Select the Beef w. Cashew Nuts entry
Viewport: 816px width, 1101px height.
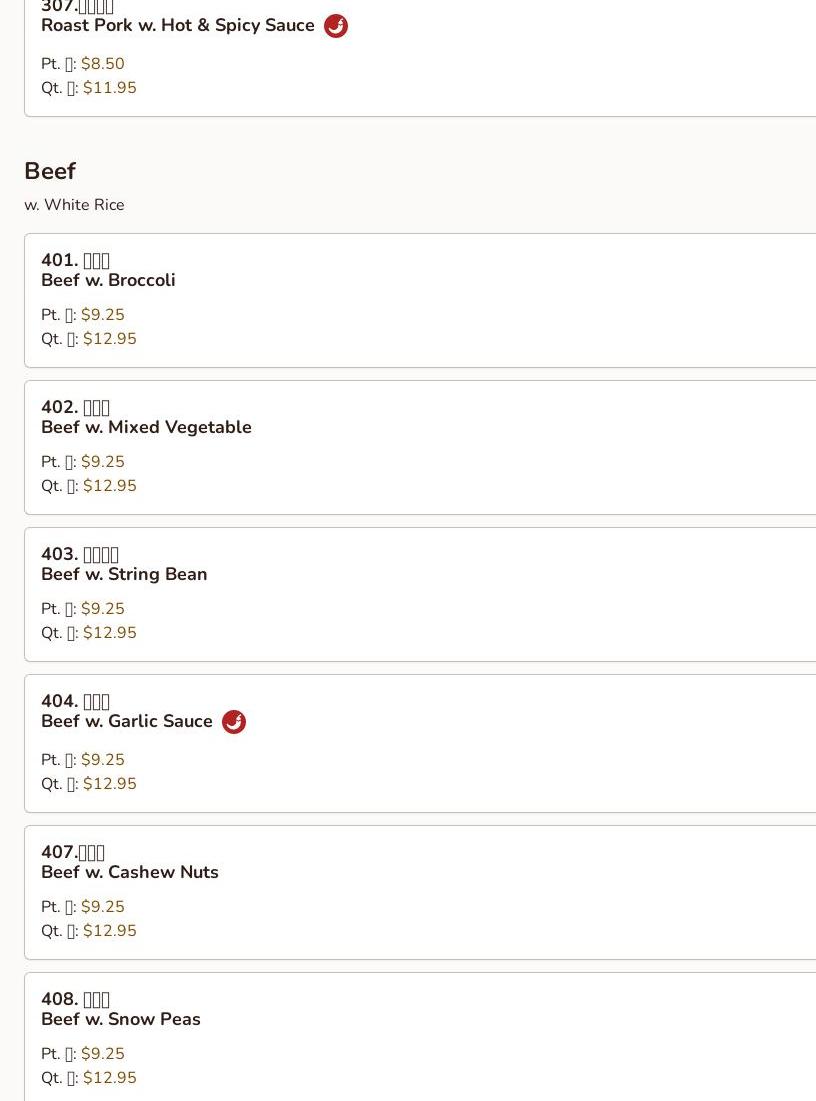[130, 872]
